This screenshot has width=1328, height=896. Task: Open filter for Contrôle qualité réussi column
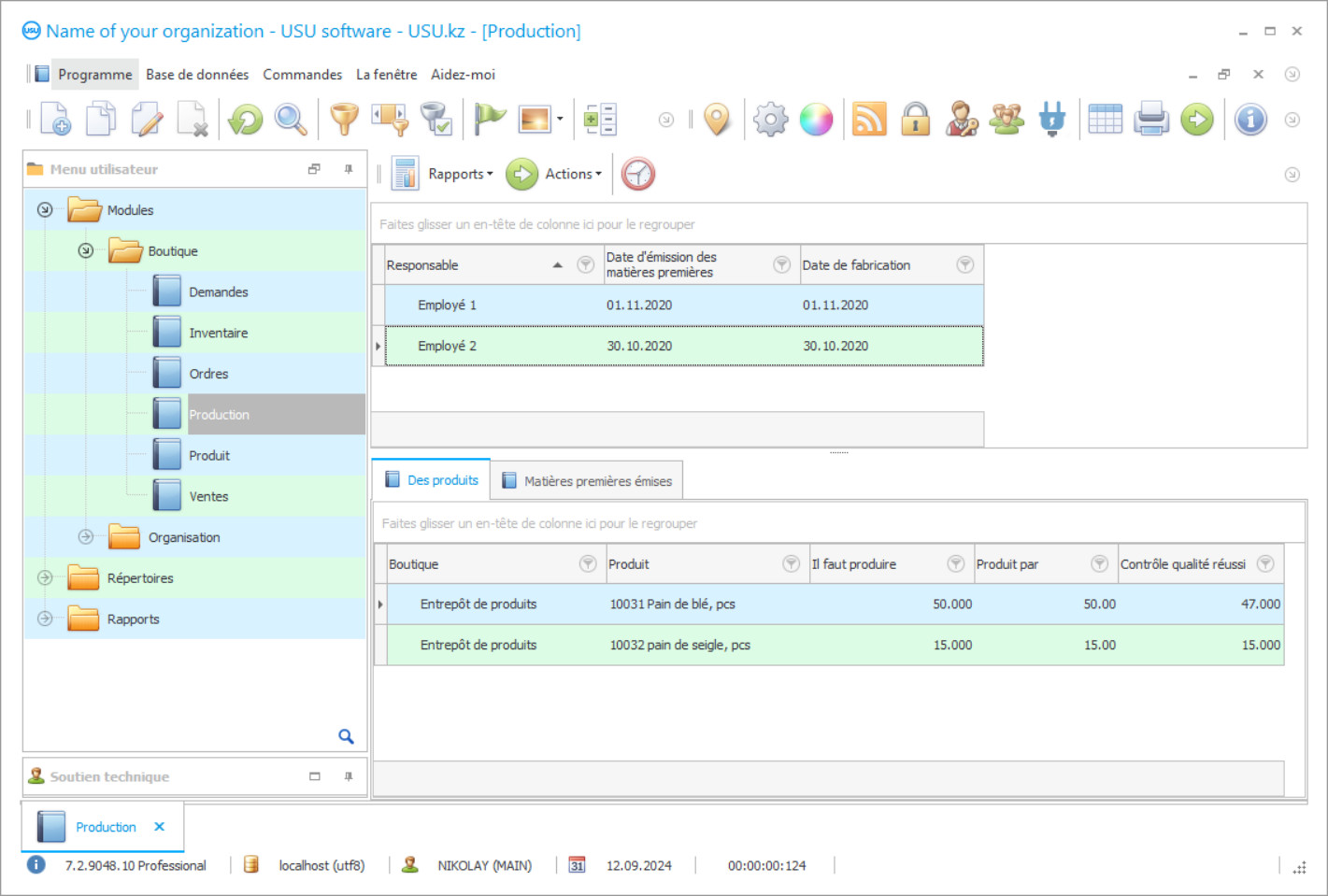tap(1265, 563)
